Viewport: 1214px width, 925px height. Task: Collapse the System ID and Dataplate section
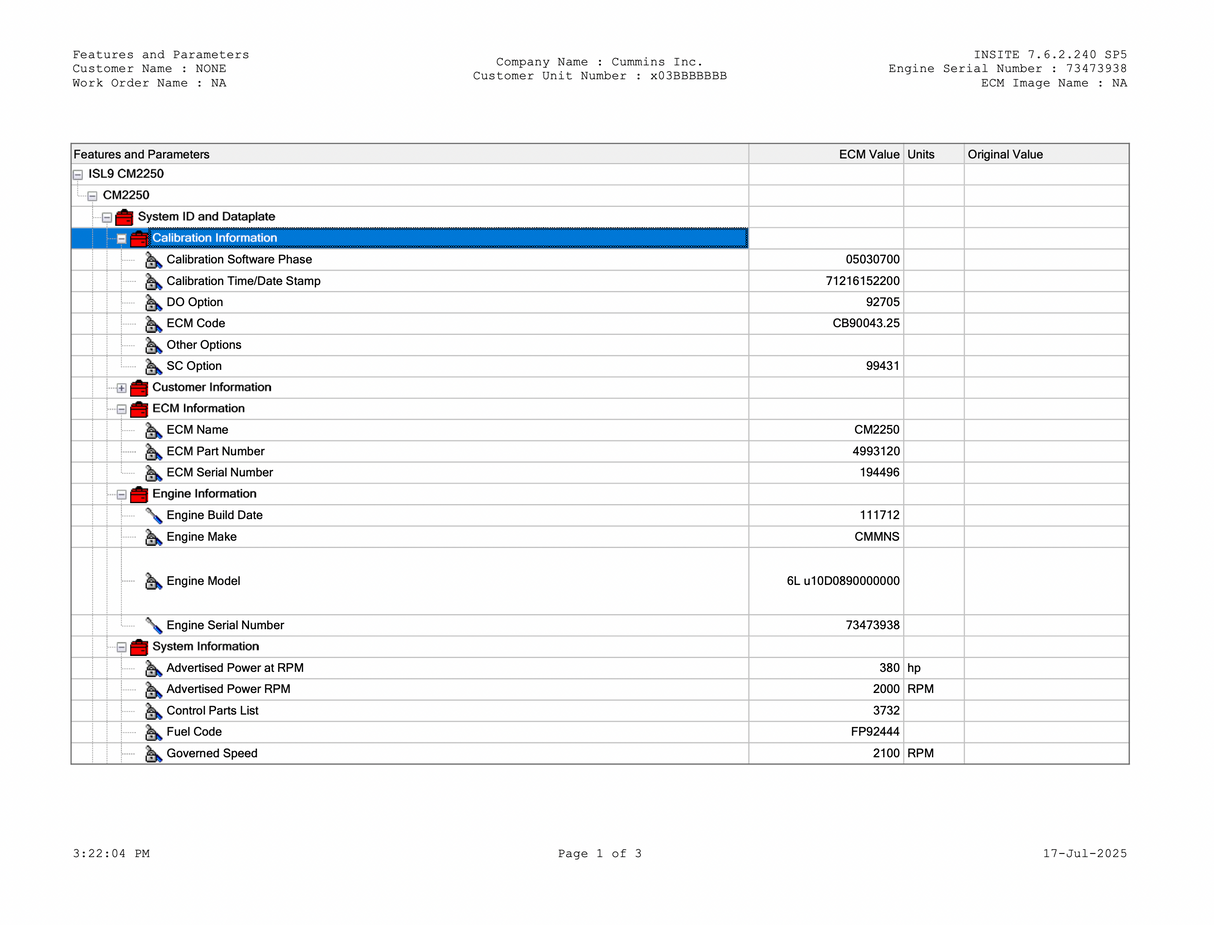point(107,218)
